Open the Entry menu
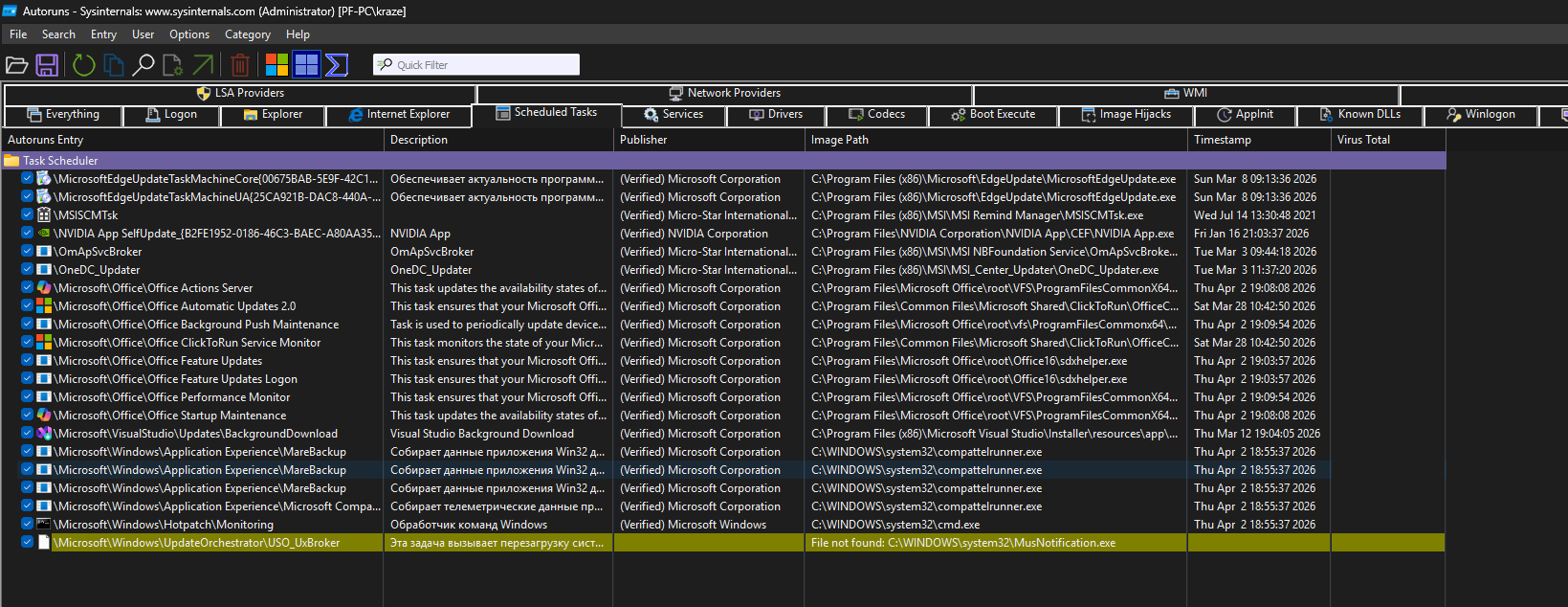The image size is (1568, 607). tap(103, 34)
